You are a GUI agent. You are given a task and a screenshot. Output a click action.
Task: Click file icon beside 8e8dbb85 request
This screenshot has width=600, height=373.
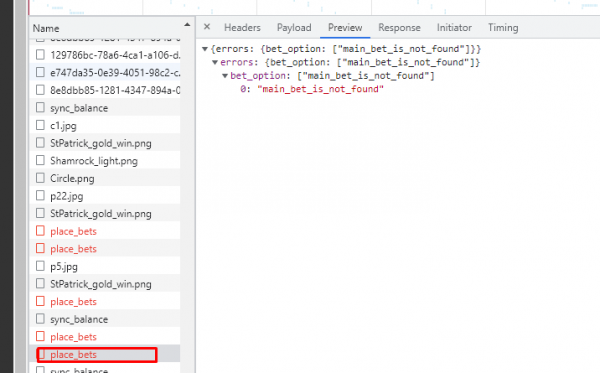coord(40,90)
